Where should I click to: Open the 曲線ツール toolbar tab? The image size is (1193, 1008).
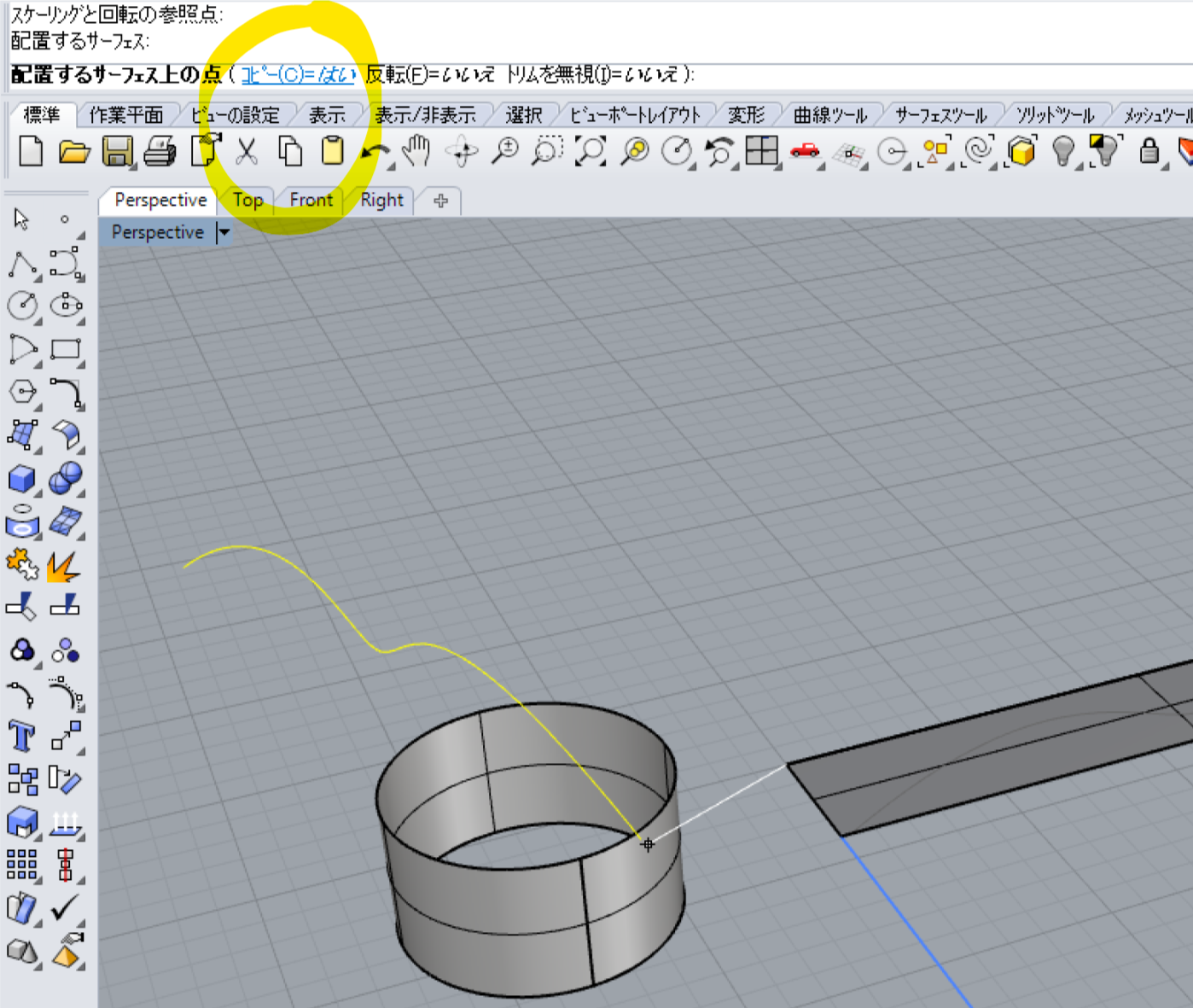(830, 114)
